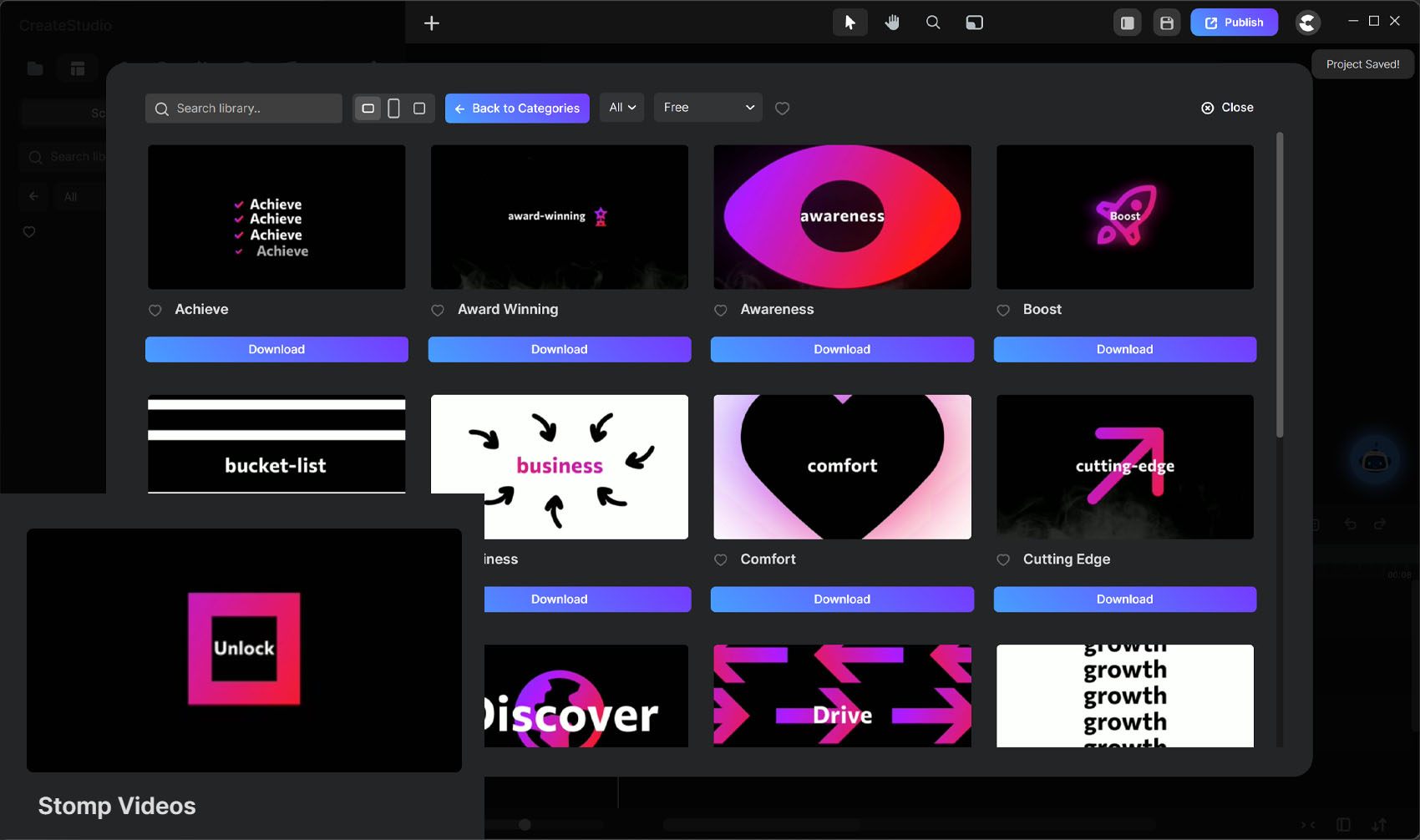The image size is (1420, 840).
Task: Show favorites only with heart filter
Action: pos(782,109)
